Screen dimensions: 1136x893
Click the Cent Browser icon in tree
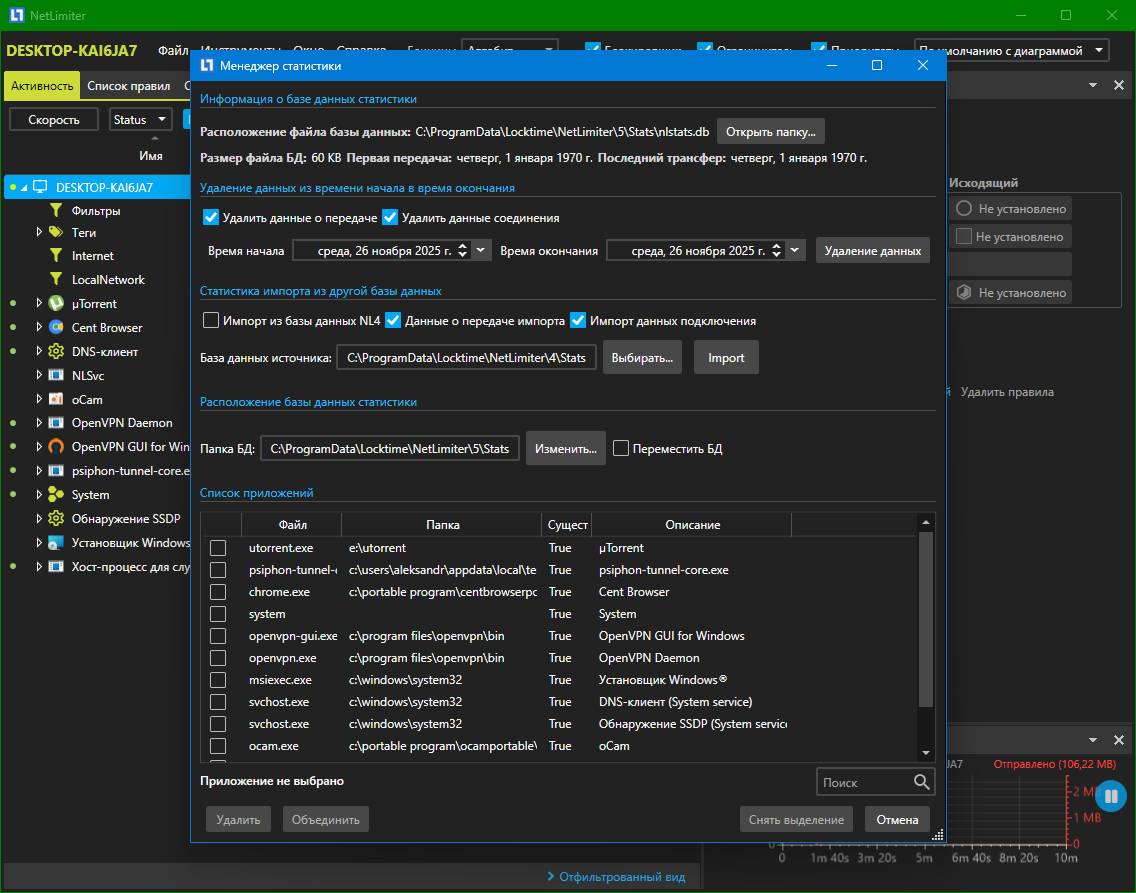[x=56, y=328]
